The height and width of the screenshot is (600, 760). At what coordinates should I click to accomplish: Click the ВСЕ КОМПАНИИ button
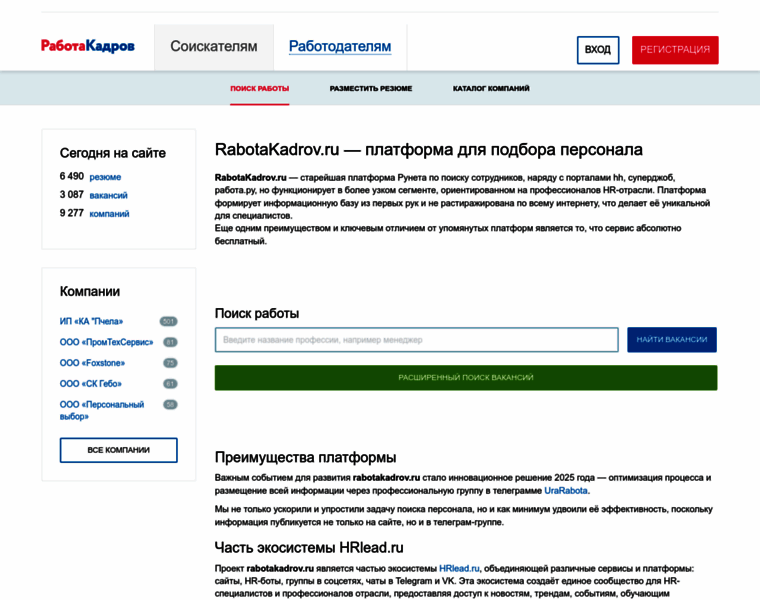[118, 450]
